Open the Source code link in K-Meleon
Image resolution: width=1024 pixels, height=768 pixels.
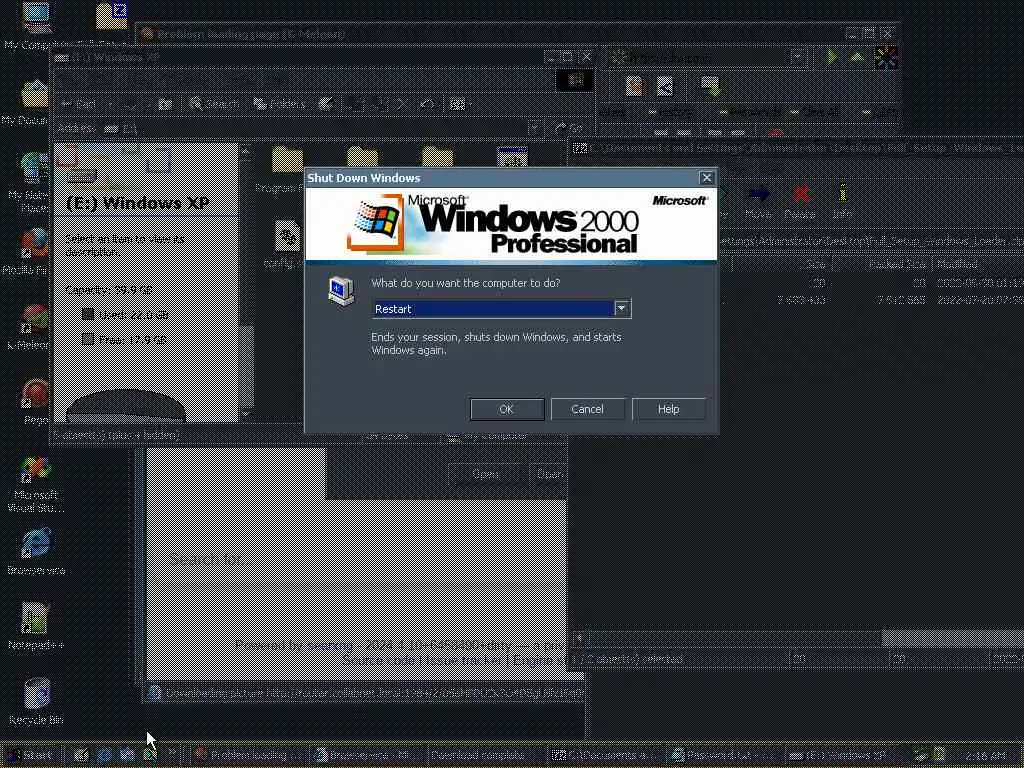tap(379, 660)
